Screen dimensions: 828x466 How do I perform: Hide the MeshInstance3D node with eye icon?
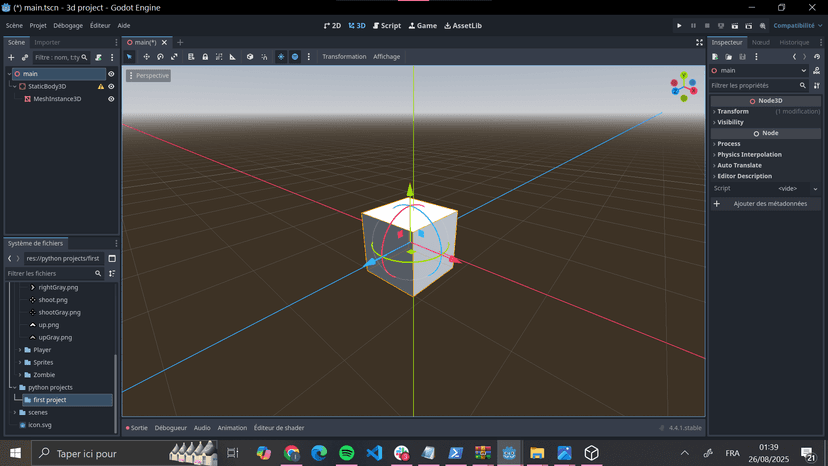point(111,99)
